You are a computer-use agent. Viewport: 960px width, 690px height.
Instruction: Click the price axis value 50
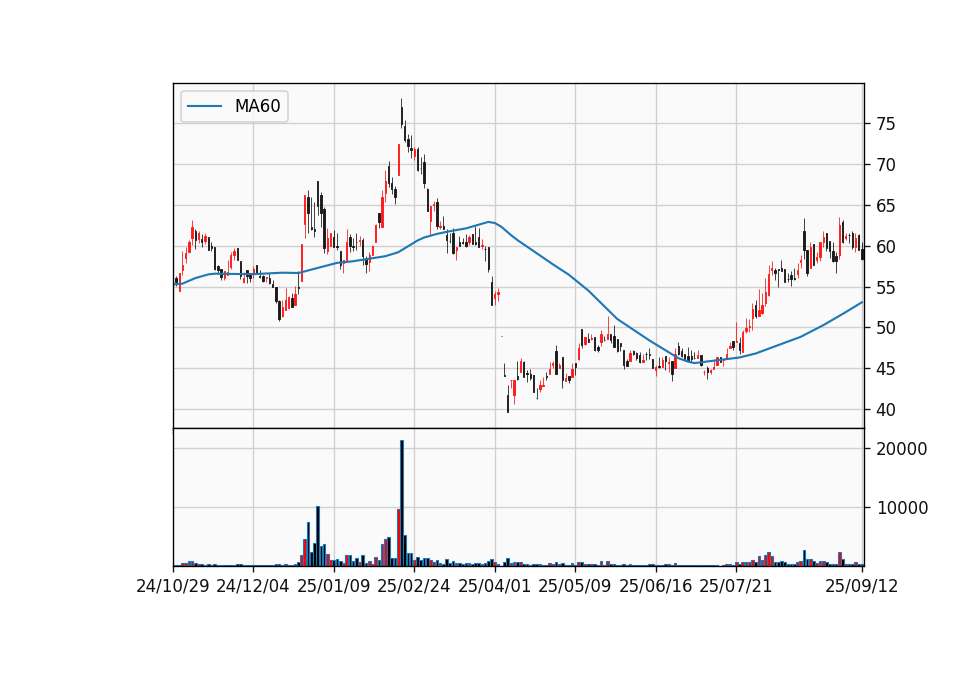[885, 328]
